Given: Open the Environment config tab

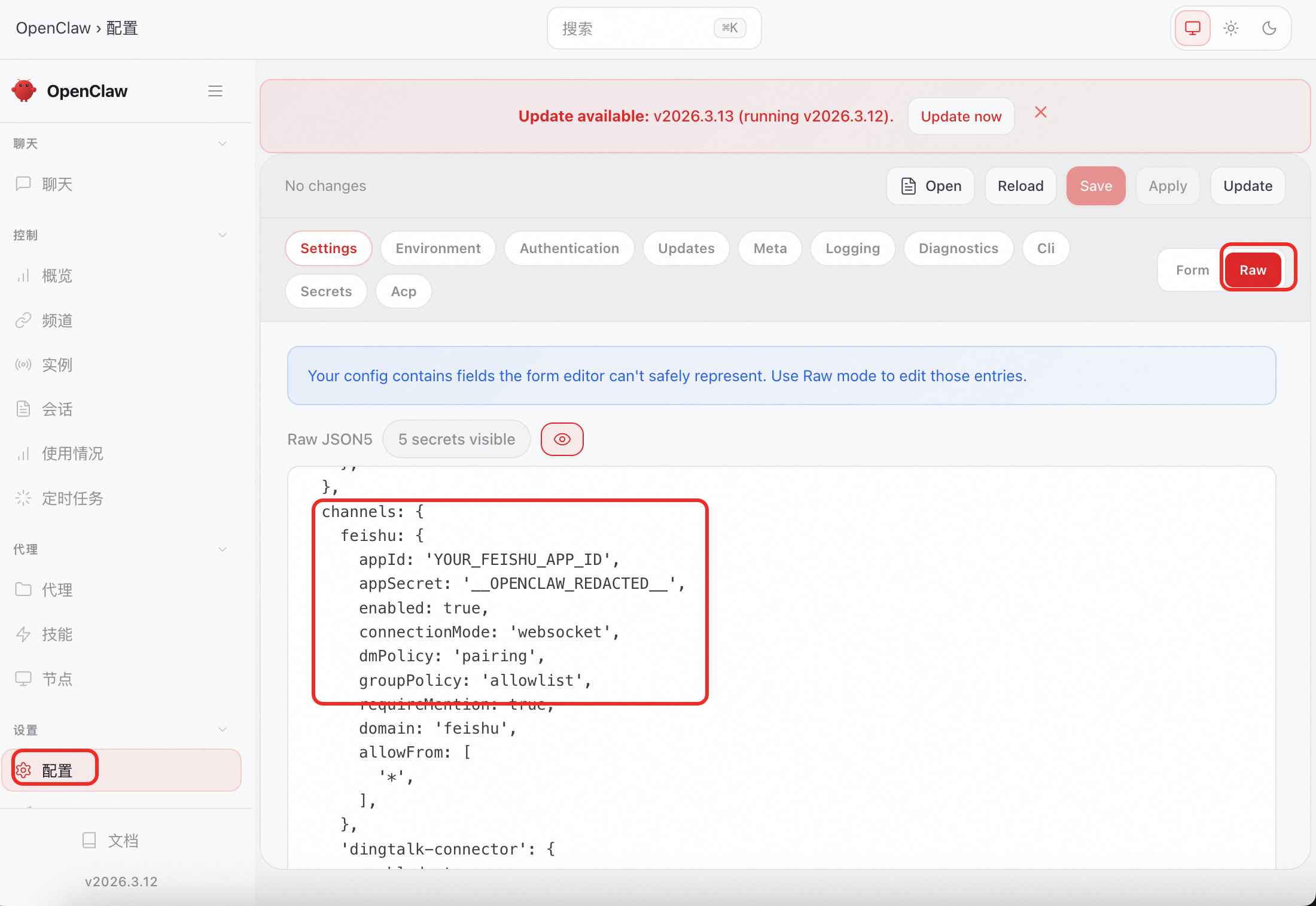Looking at the screenshot, I should pyautogui.click(x=438, y=248).
